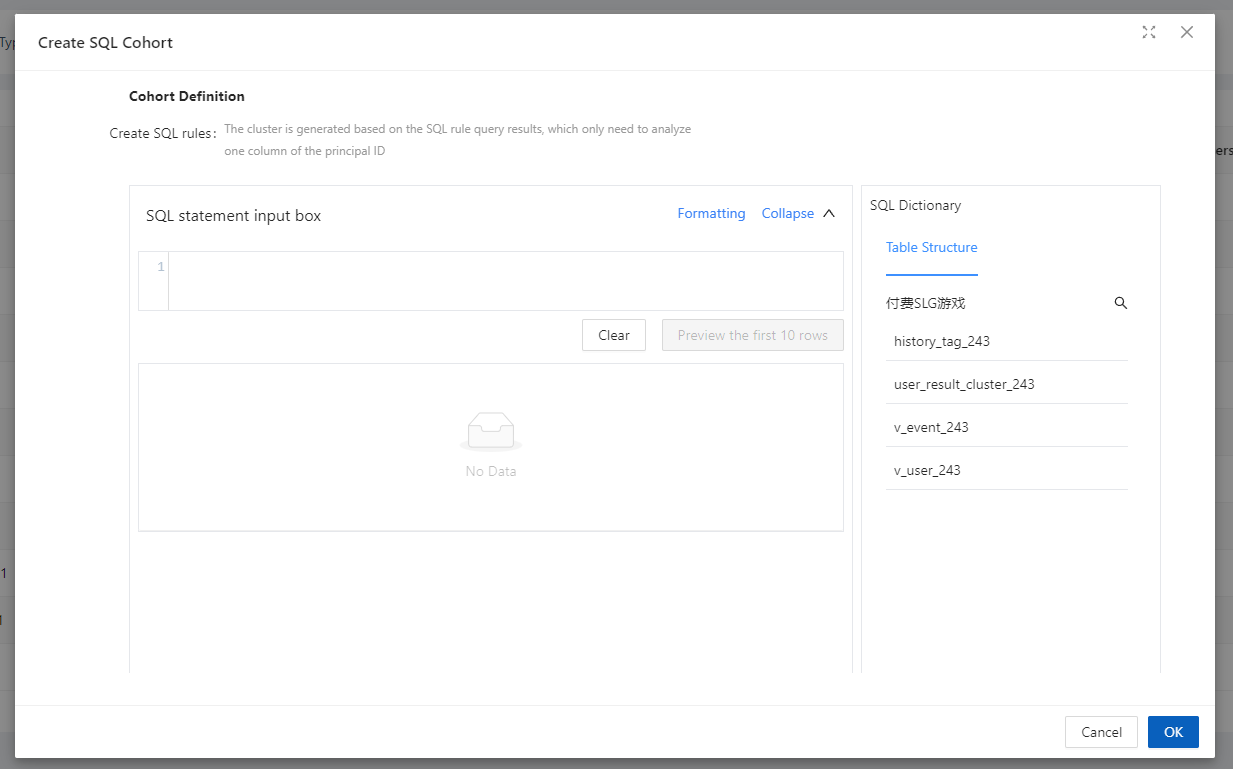Click line number 1 in the editor gutter
1233x769 pixels.
(160, 267)
